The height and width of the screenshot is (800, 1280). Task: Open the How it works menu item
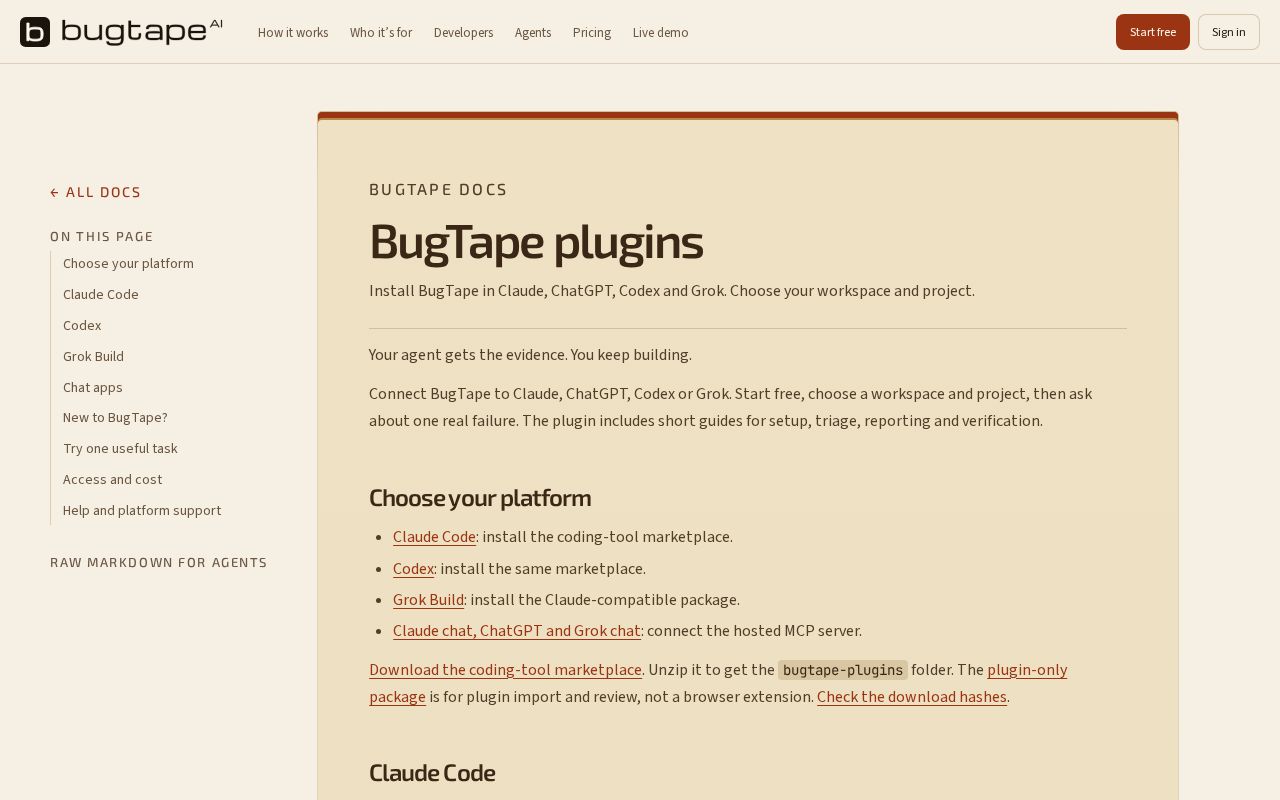pyautogui.click(x=293, y=32)
